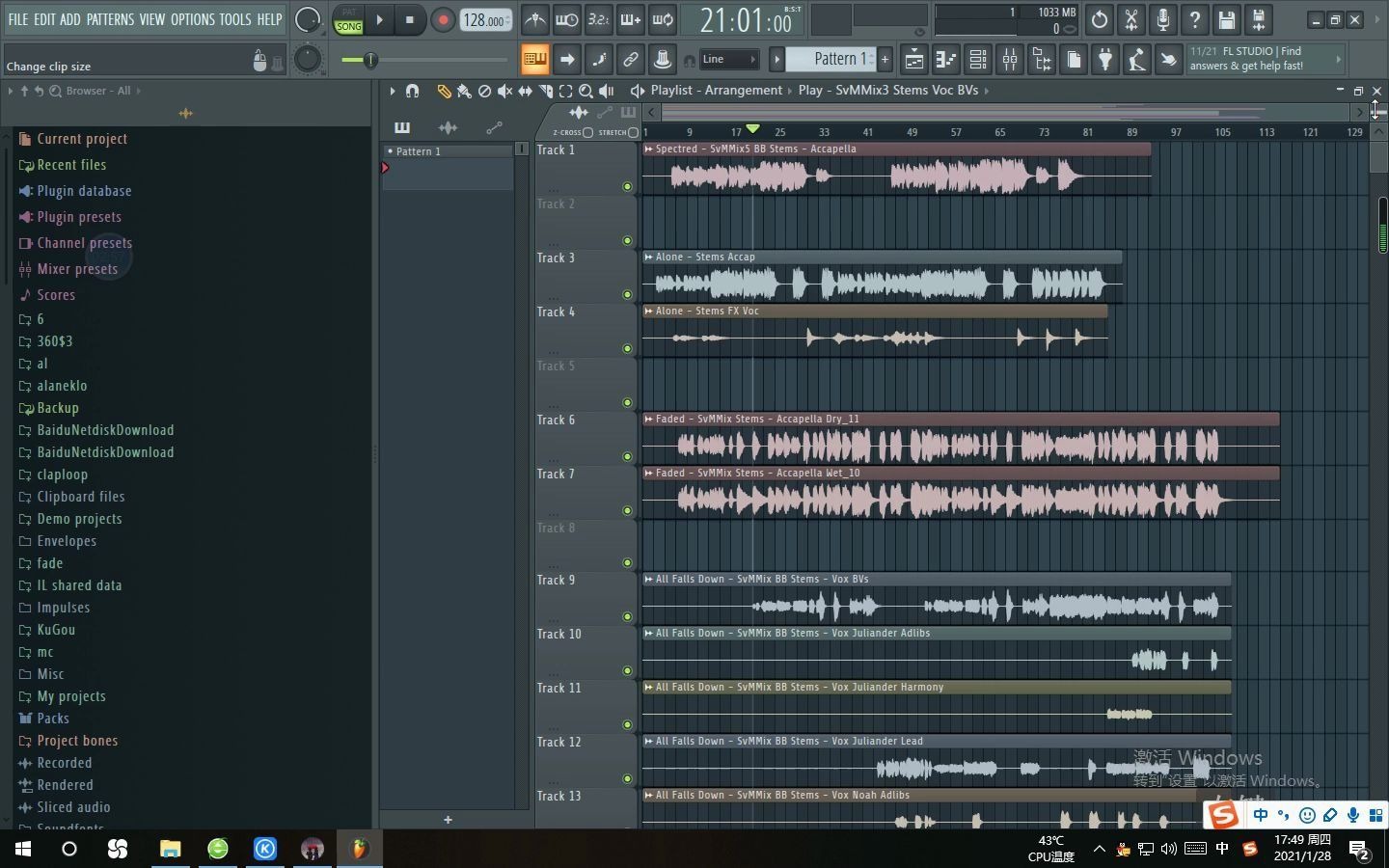Toggle the Z-CROSS option

[x=587, y=132]
